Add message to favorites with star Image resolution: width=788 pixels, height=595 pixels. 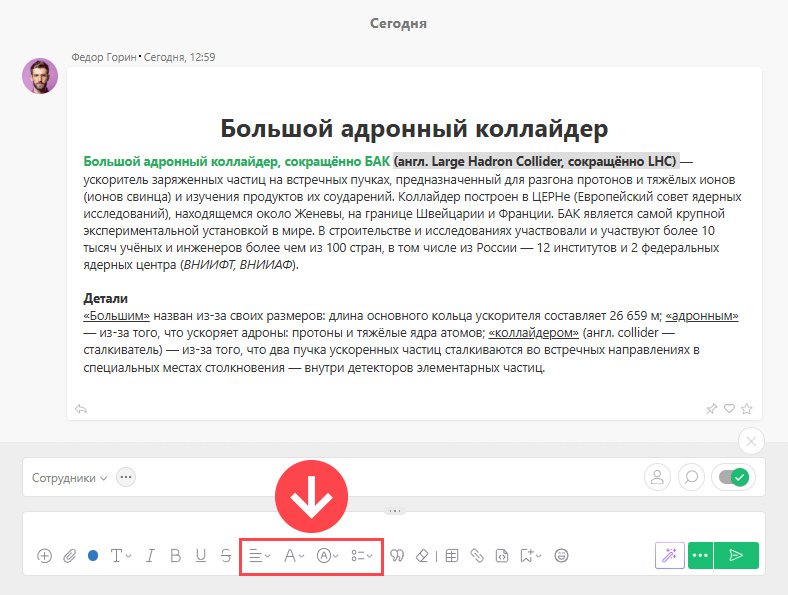pyautogui.click(x=747, y=409)
